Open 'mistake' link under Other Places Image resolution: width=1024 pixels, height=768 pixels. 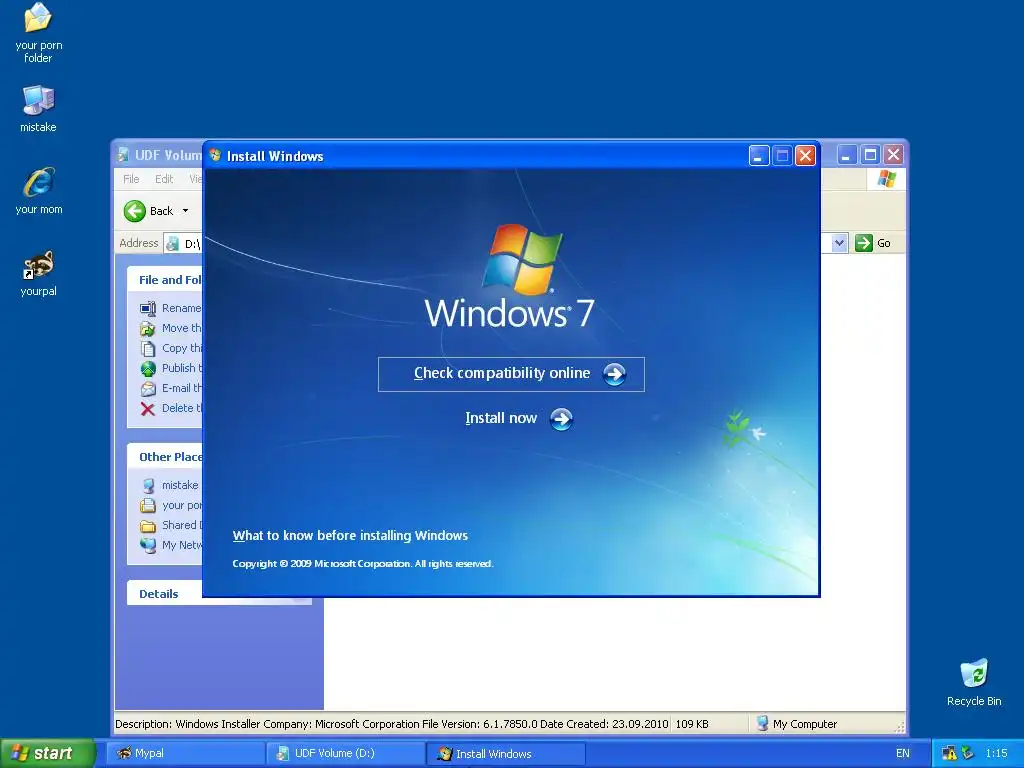point(180,485)
